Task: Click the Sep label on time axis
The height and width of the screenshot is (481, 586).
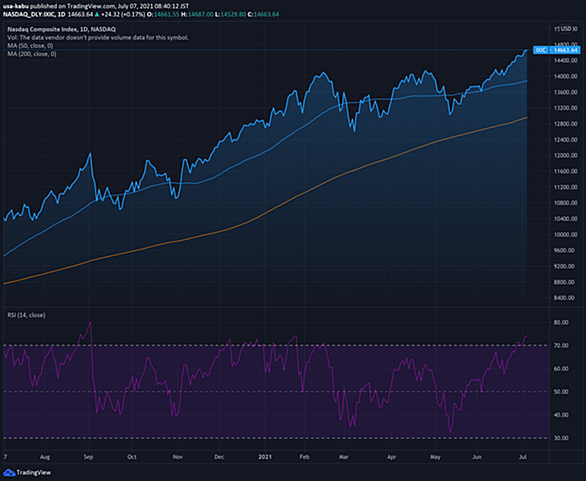Action: pos(88,457)
